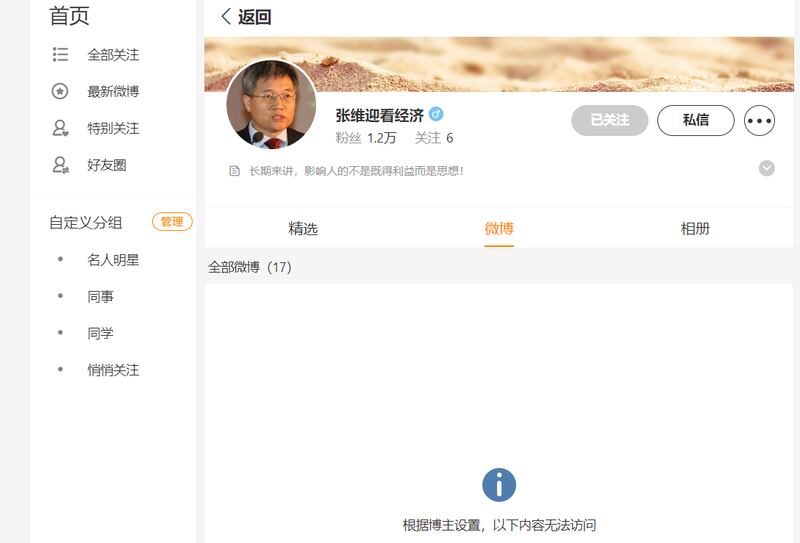This screenshot has height=543, width=800.
Task: Switch to the 相册 tab
Action: tap(695, 229)
